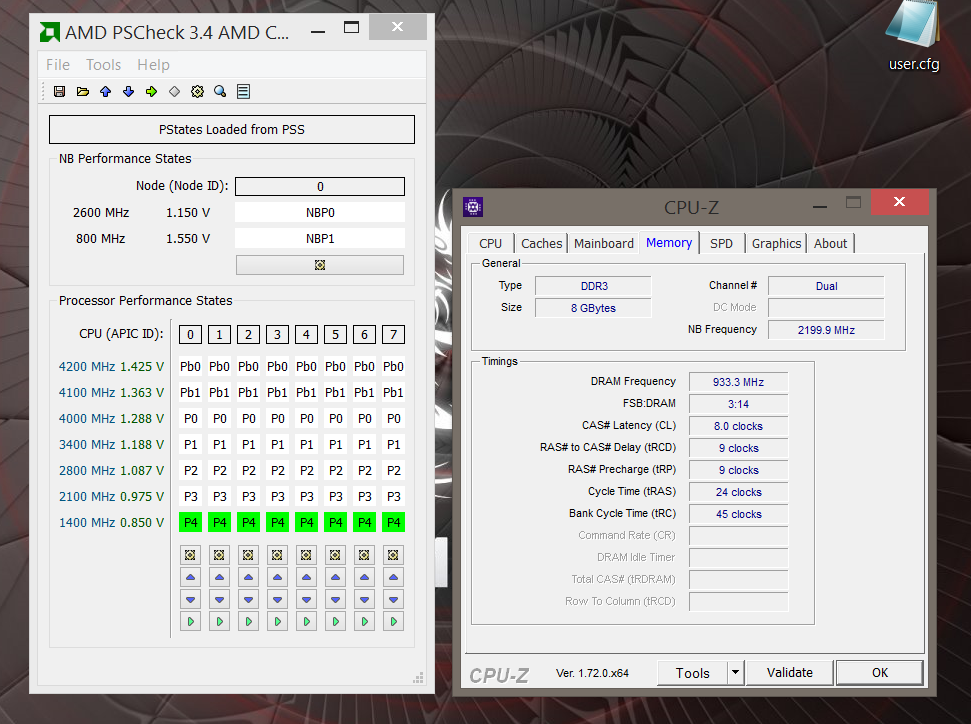Image resolution: width=971 pixels, height=724 pixels.
Task: Click the Tools button in CPU-Z
Action: [x=692, y=673]
